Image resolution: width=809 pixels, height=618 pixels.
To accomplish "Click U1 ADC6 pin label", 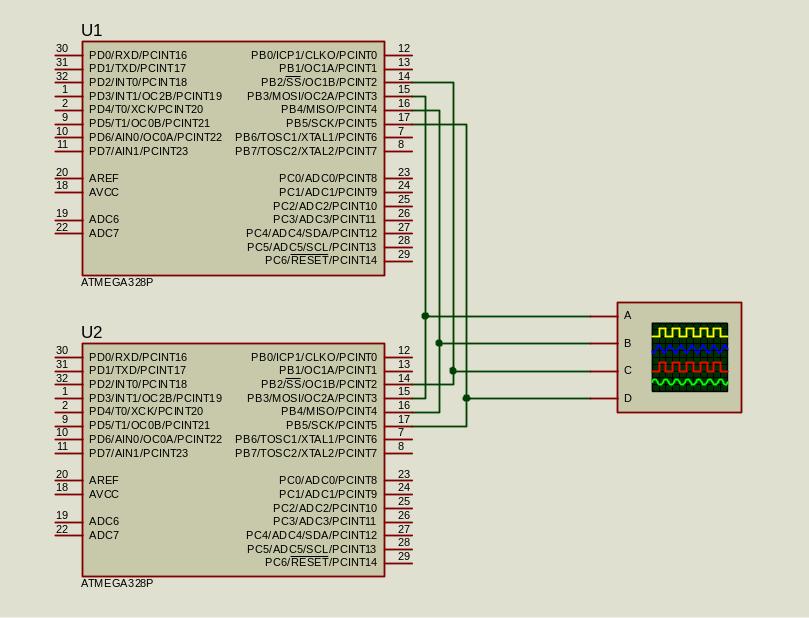I will 104,219.
